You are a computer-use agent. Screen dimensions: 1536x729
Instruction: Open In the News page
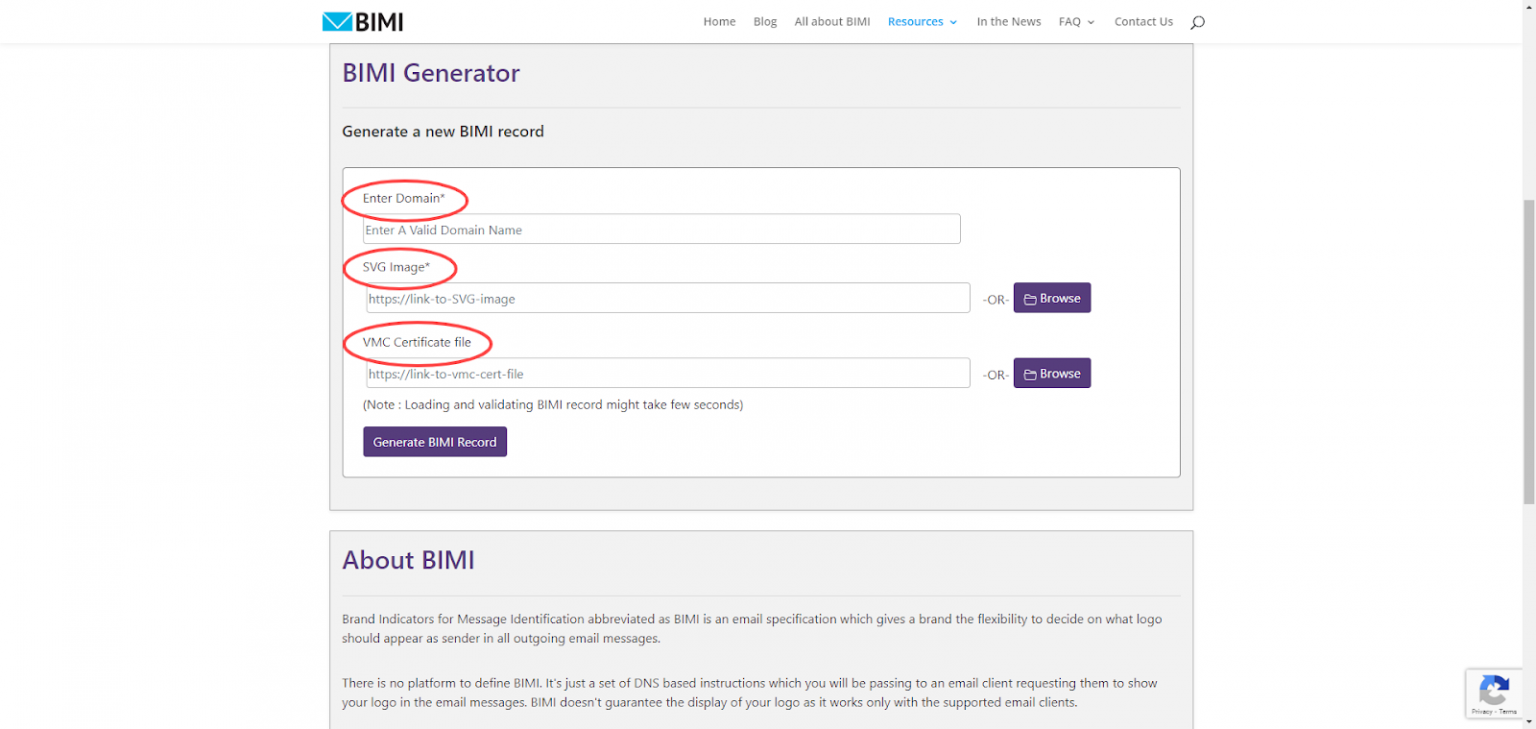(1009, 22)
